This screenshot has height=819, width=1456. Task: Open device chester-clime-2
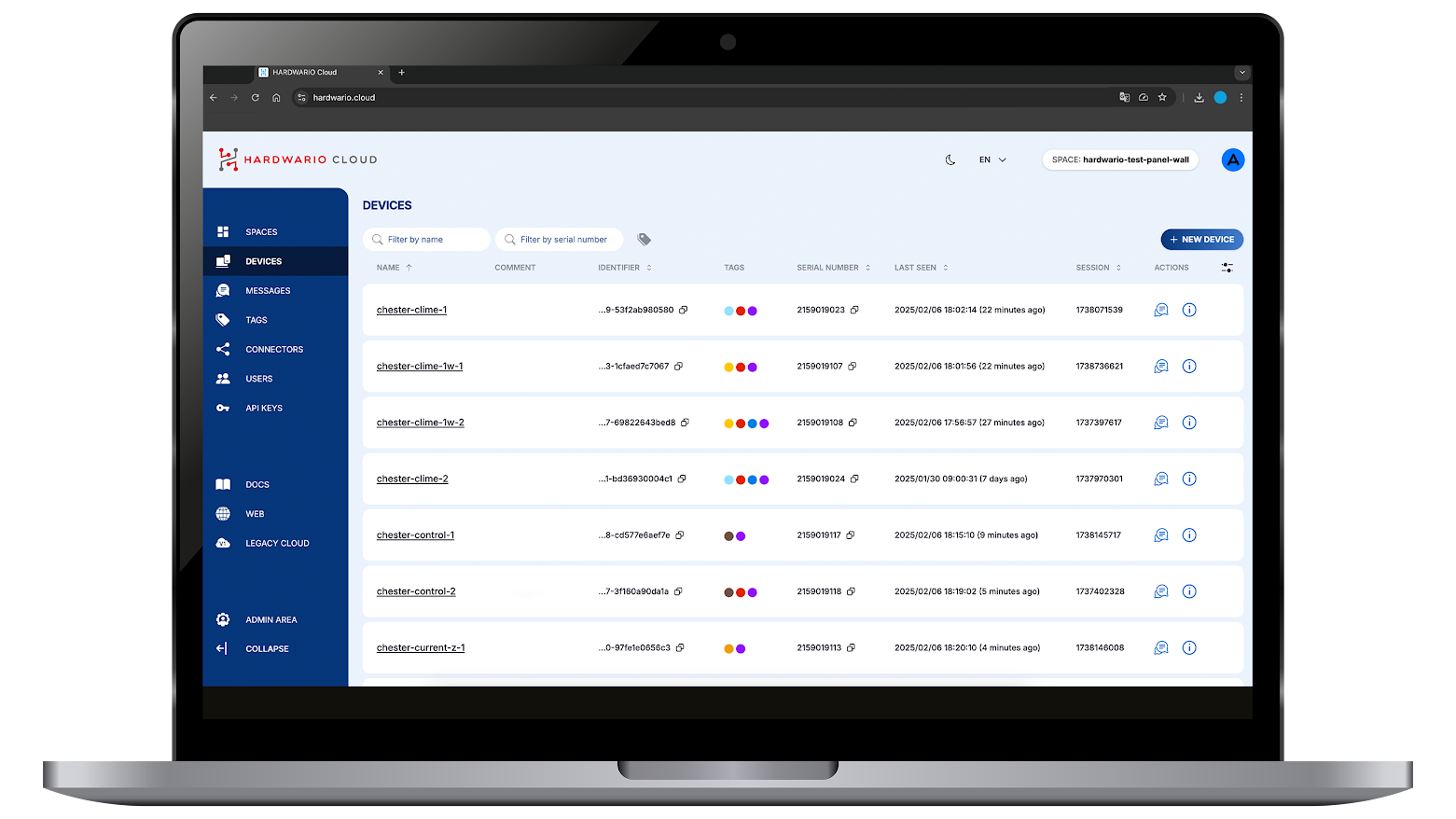pos(412,479)
